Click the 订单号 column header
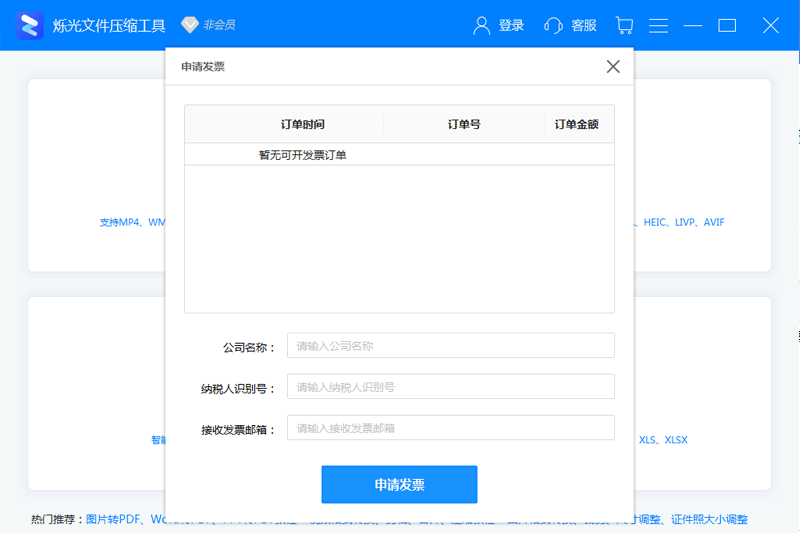The height and width of the screenshot is (533, 800). [x=464, y=125]
